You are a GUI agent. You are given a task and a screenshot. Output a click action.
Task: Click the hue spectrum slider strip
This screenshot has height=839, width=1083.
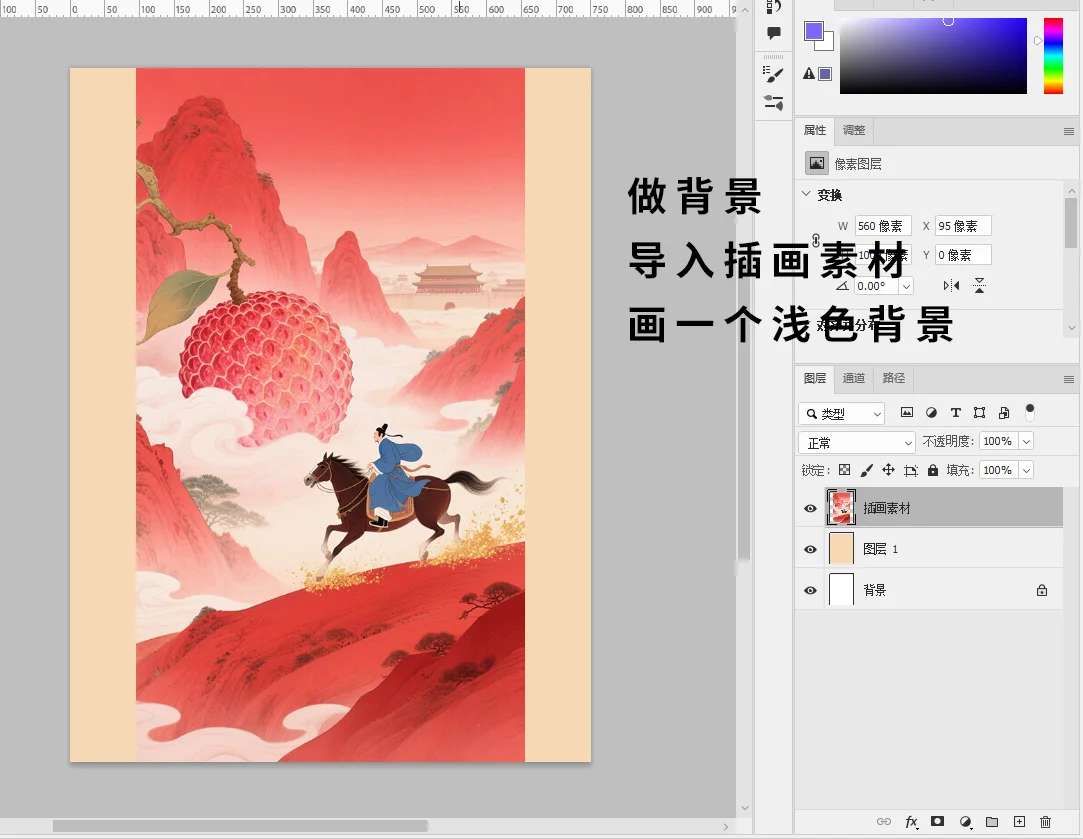click(x=1053, y=56)
